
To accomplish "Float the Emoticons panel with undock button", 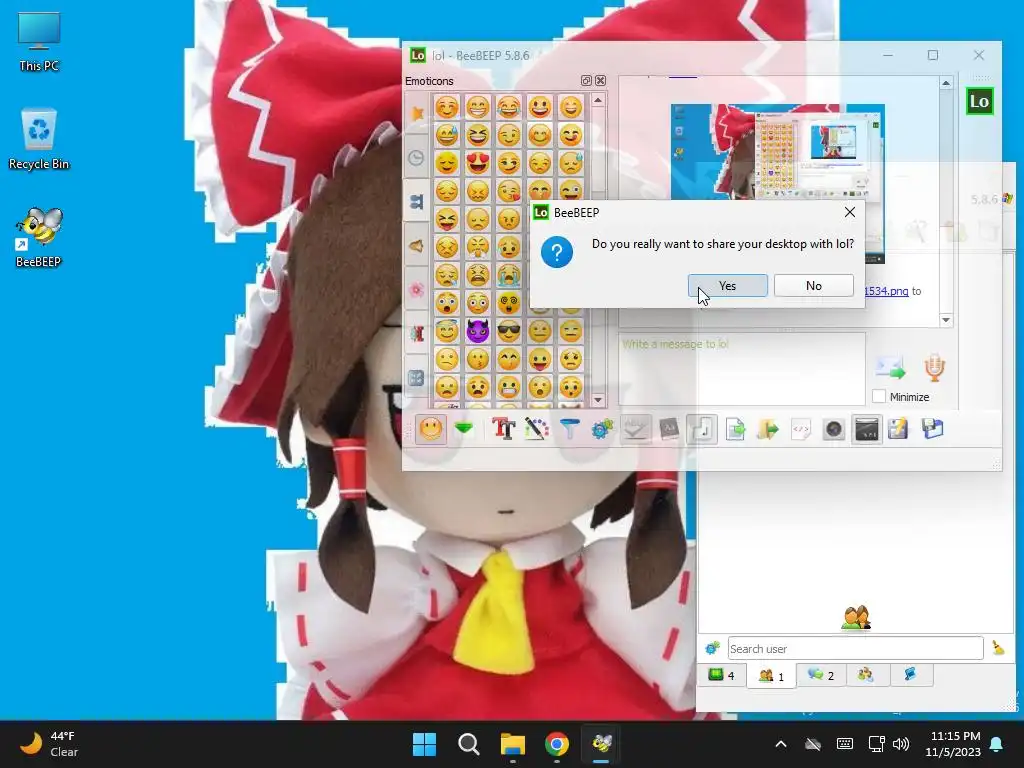I will point(586,80).
